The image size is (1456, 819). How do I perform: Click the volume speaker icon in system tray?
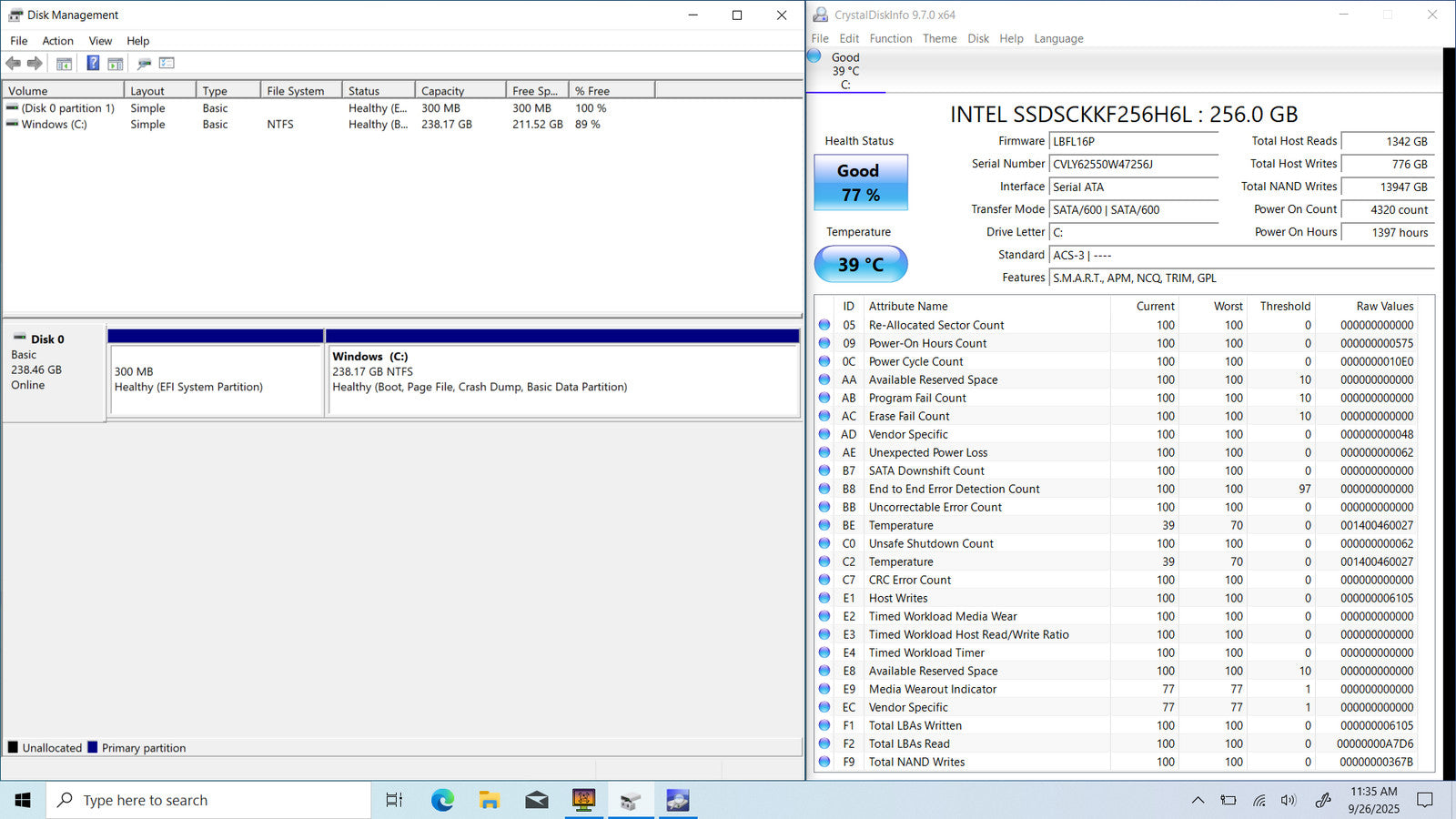pos(1288,801)
